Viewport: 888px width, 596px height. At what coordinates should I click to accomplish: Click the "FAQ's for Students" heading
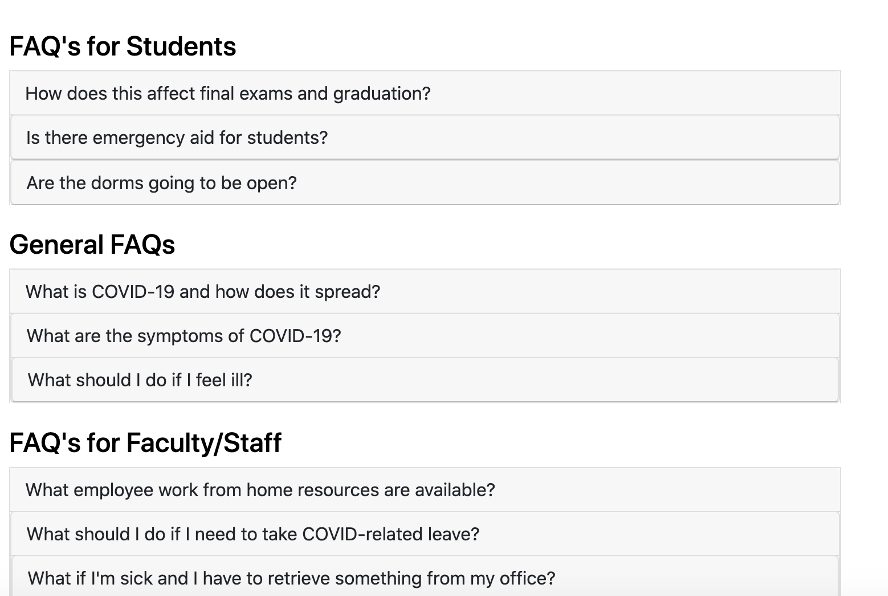(x=122, y=46)
